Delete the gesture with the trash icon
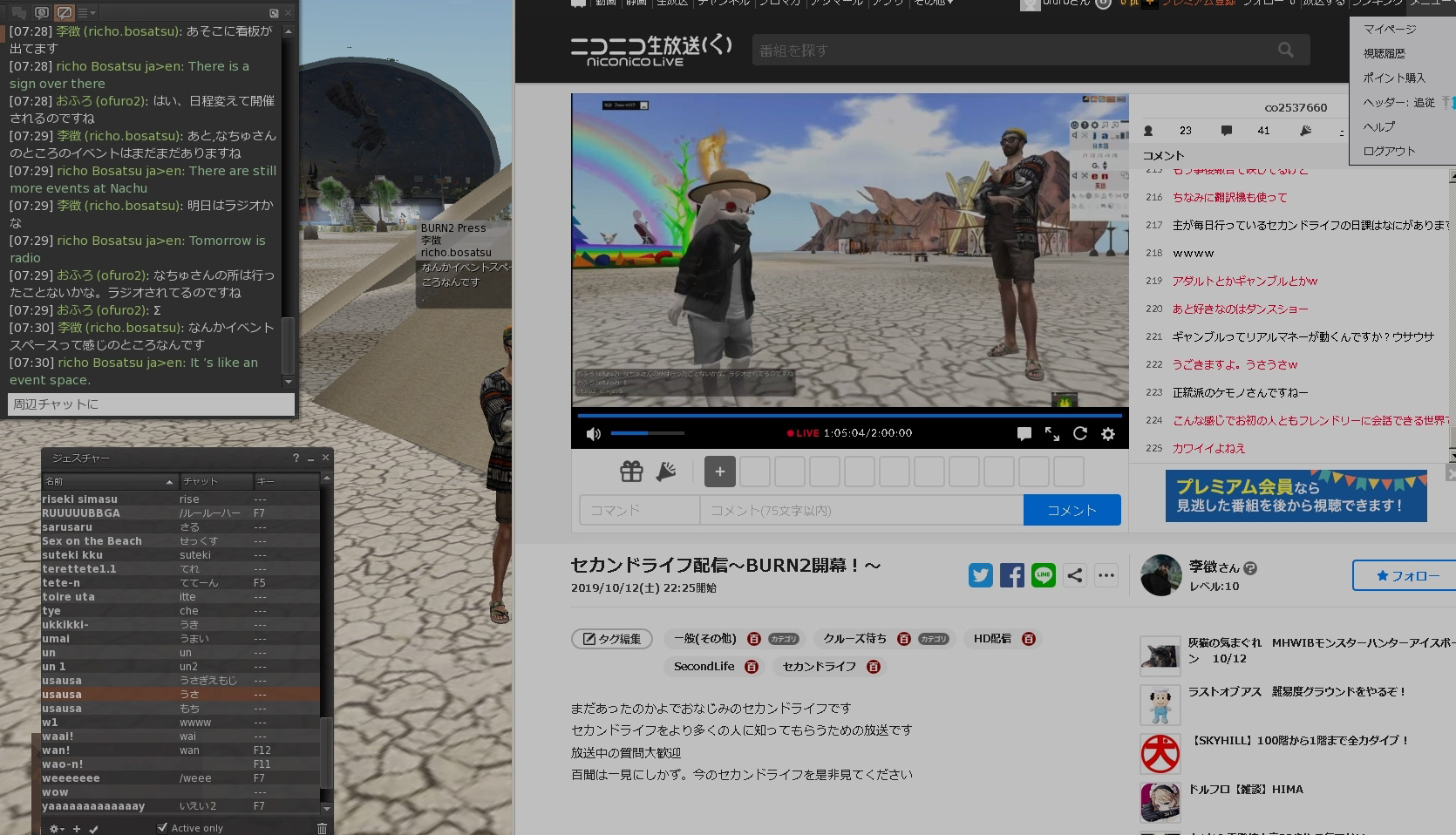1456x835 pixels. pos(322,829)
